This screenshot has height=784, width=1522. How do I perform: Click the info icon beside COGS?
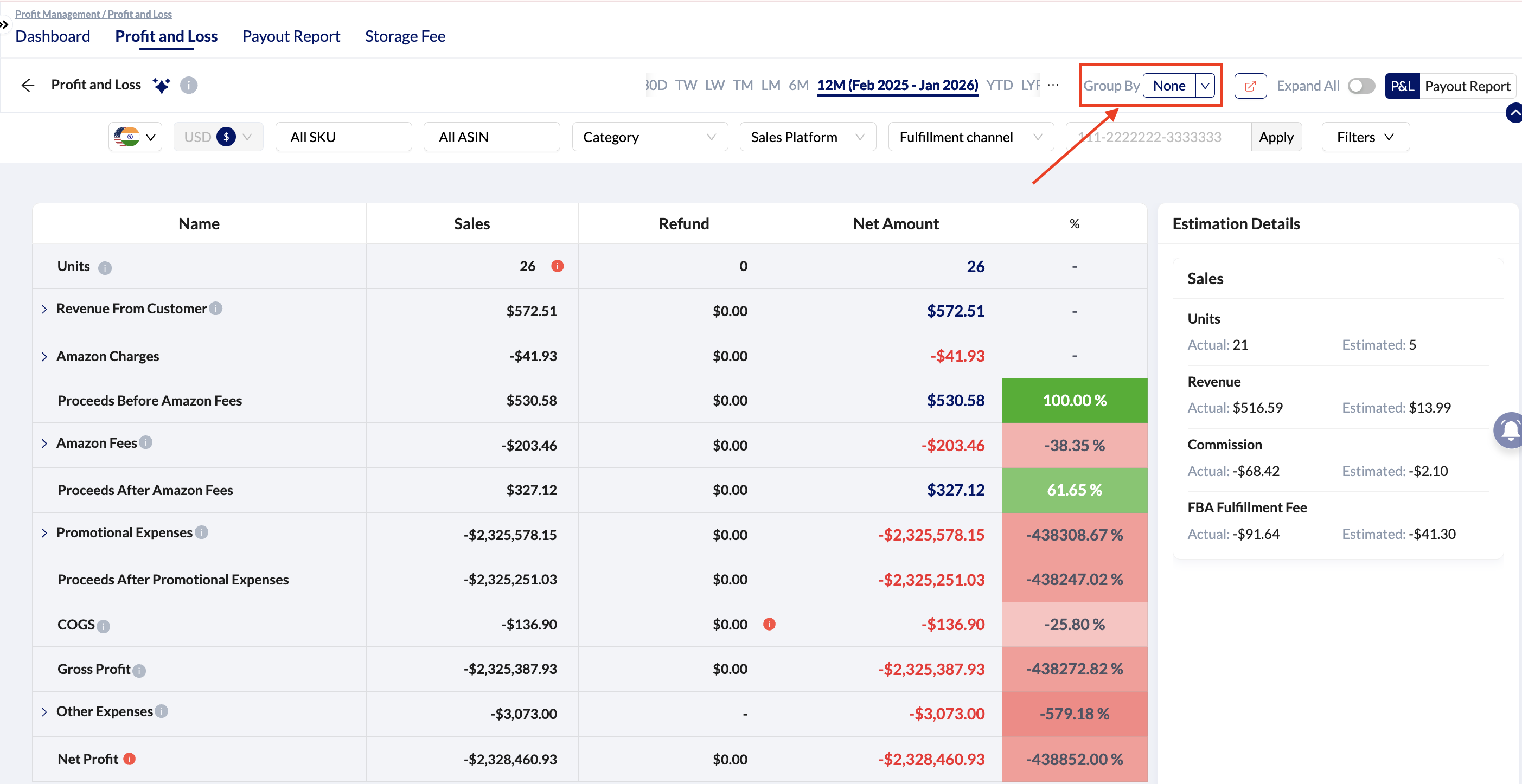coord(104,626)
